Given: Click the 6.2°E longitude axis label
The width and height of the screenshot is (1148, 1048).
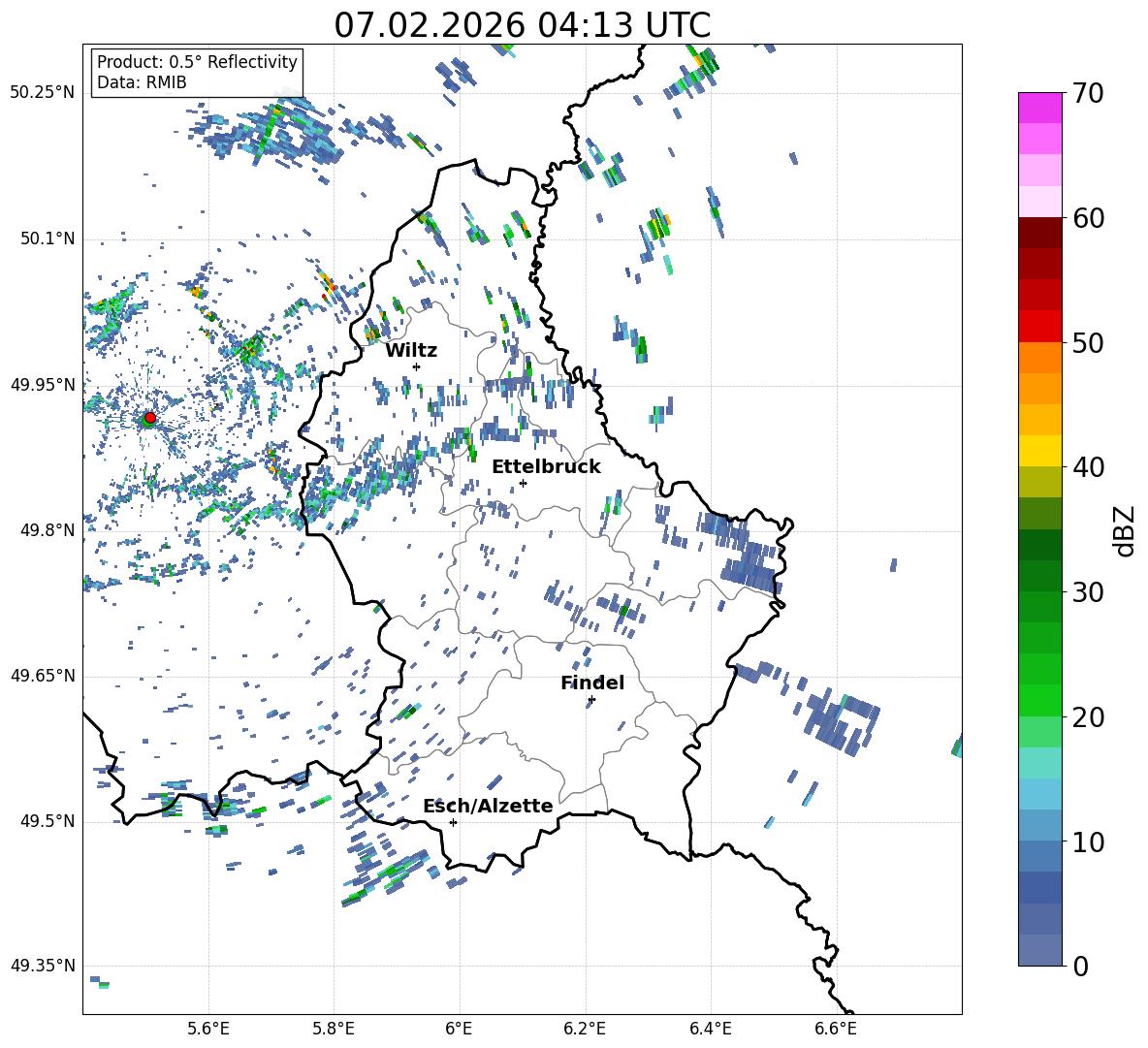Looking at the screenshot, I should click(586, 1028).
